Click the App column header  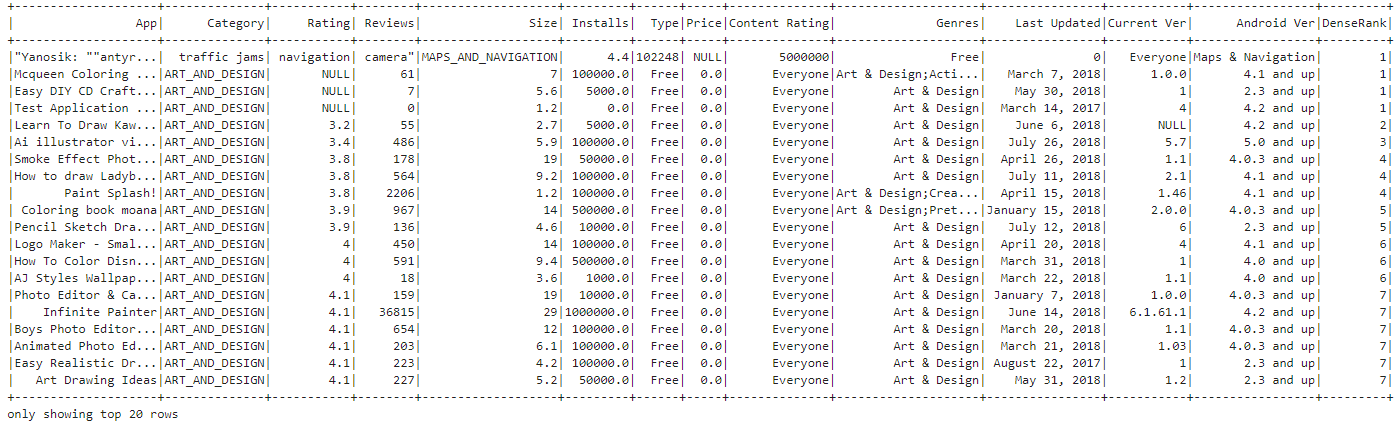pyautogui.click(x=146, y=23)
